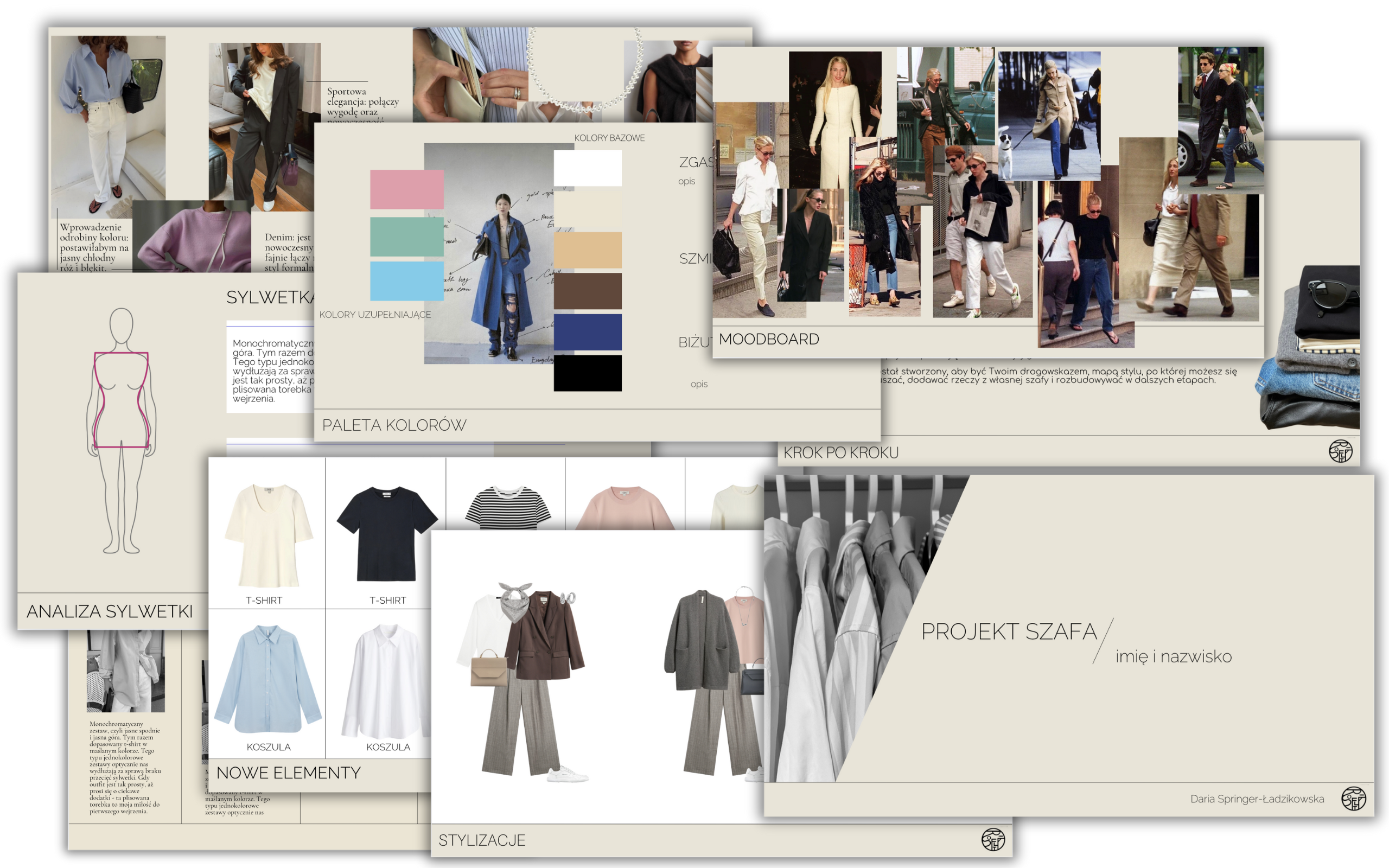Click the "imię i nazwisko" placeholder text
The image size is (1389, 868).
coord(1173,657)
